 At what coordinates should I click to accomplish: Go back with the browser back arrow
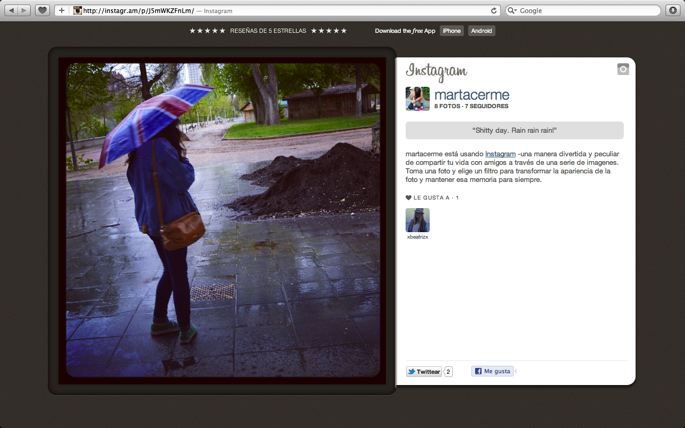[12, 10]
